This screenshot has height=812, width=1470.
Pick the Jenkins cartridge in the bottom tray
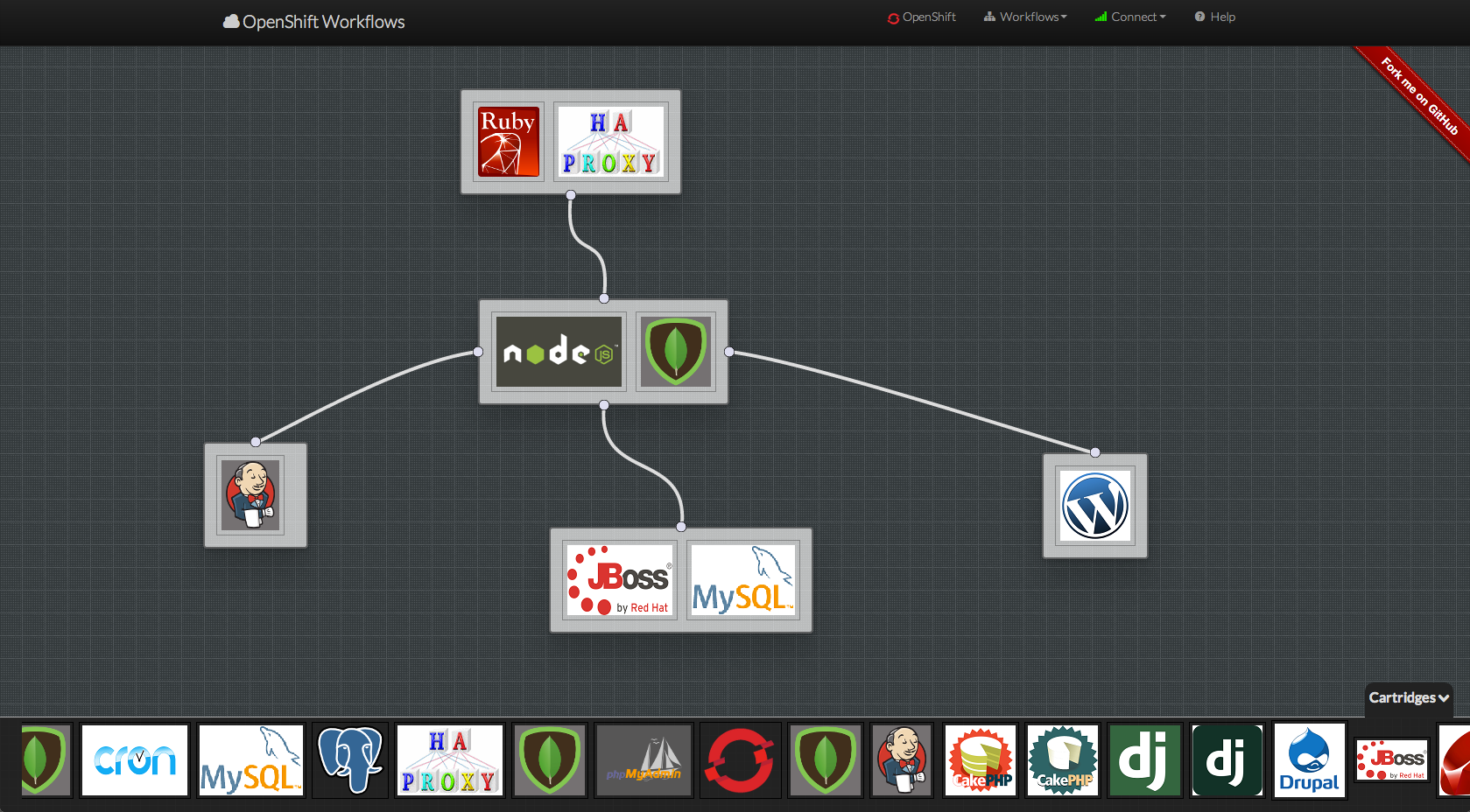click(903, 760)
